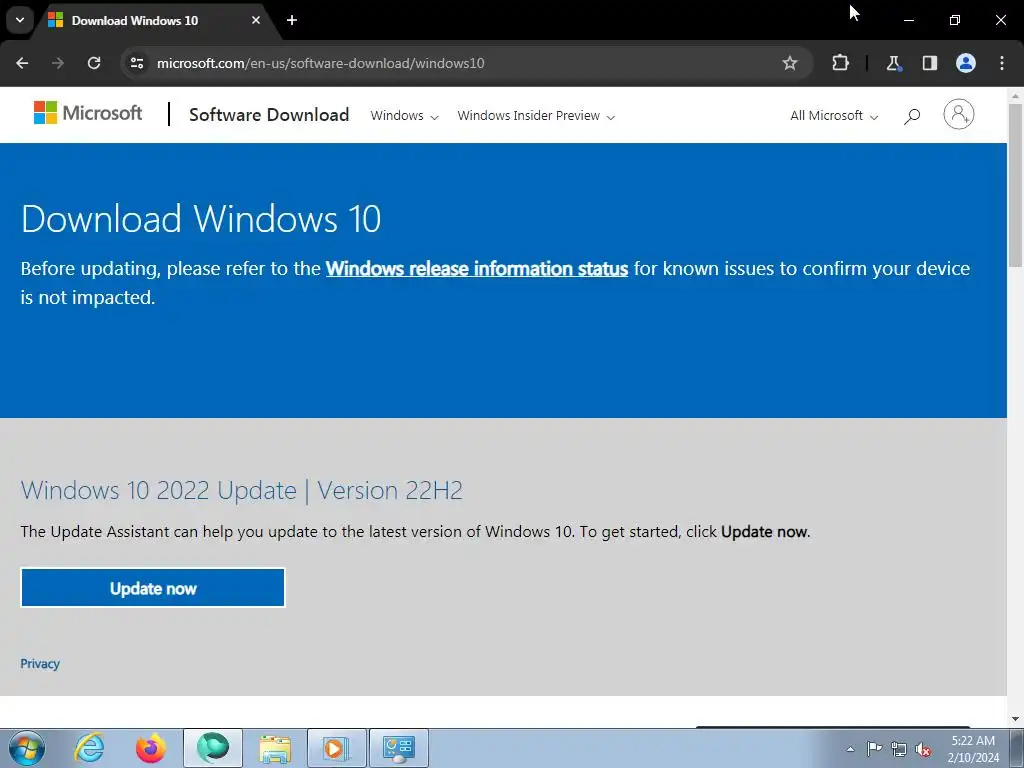Click the forward navigation arrow
Screen dimensions: 1024x768
click(58, 63)
